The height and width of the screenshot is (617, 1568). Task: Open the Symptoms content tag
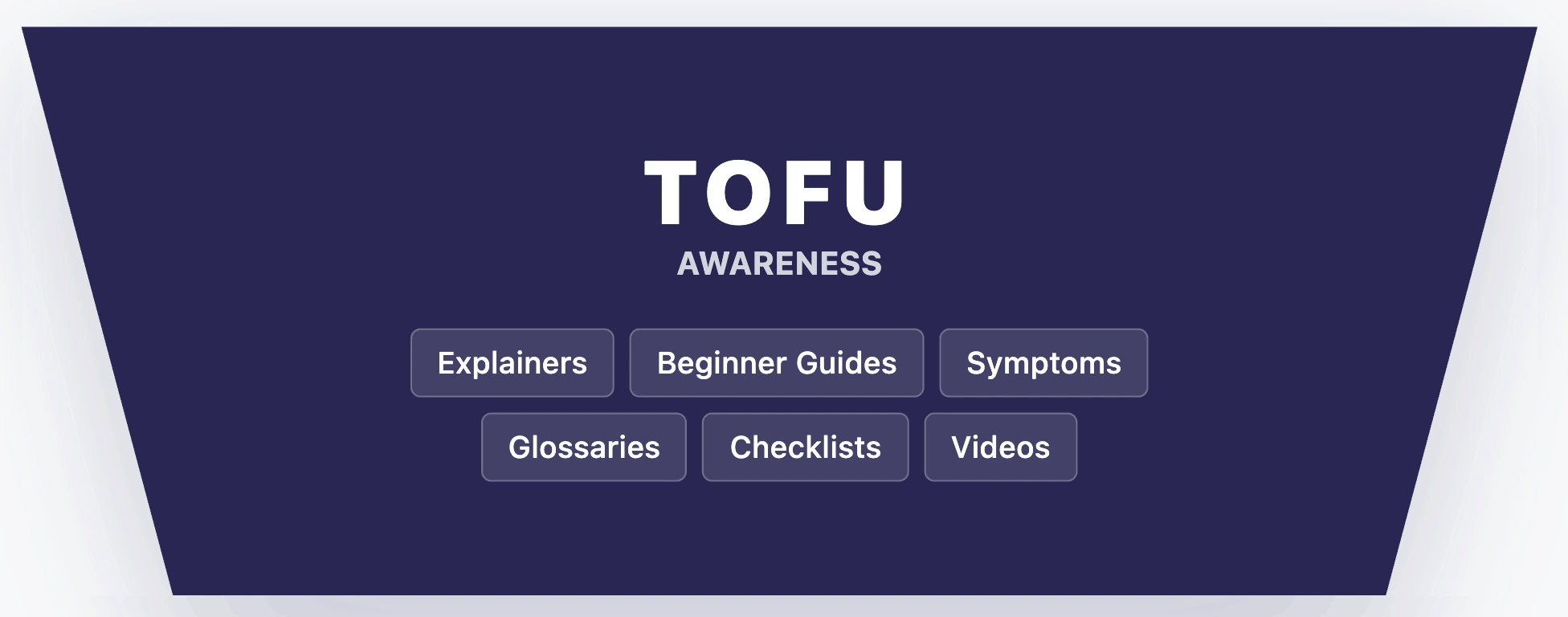coord(1043,363)
